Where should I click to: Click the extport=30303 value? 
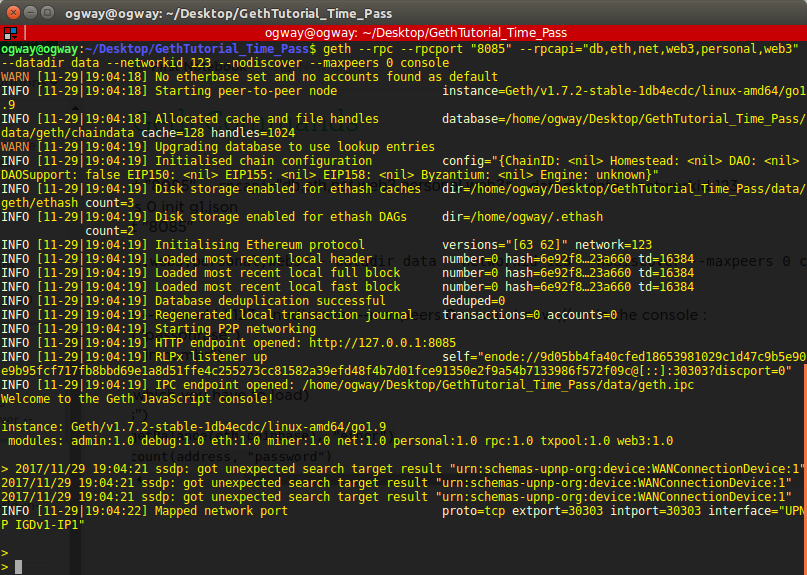pyautogui.click(x=557, y=511)
